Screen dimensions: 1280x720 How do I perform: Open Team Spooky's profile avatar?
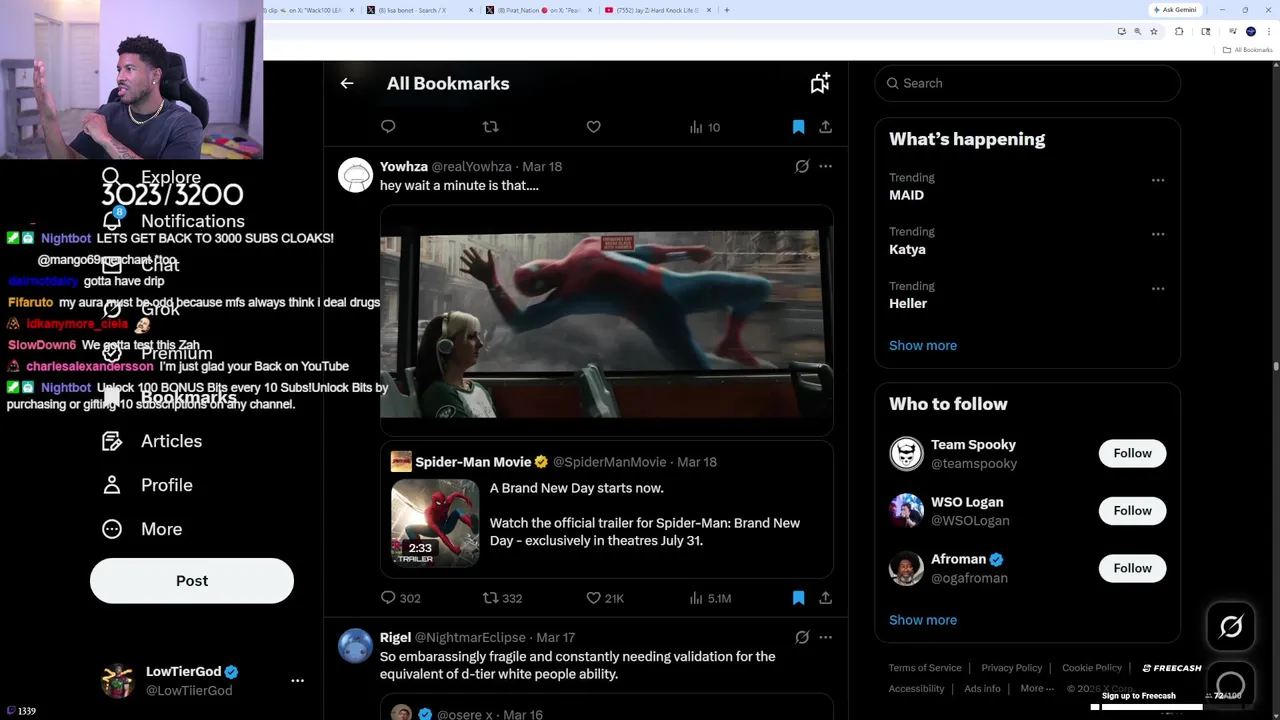pos(906,454)
